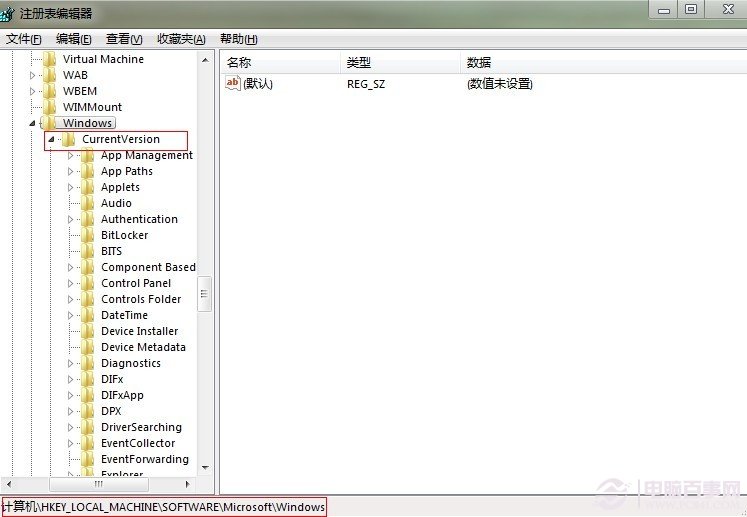Viewport: 747px width, 517px height.
Task: Click the DPX folder icon
Action: point(88,411)
